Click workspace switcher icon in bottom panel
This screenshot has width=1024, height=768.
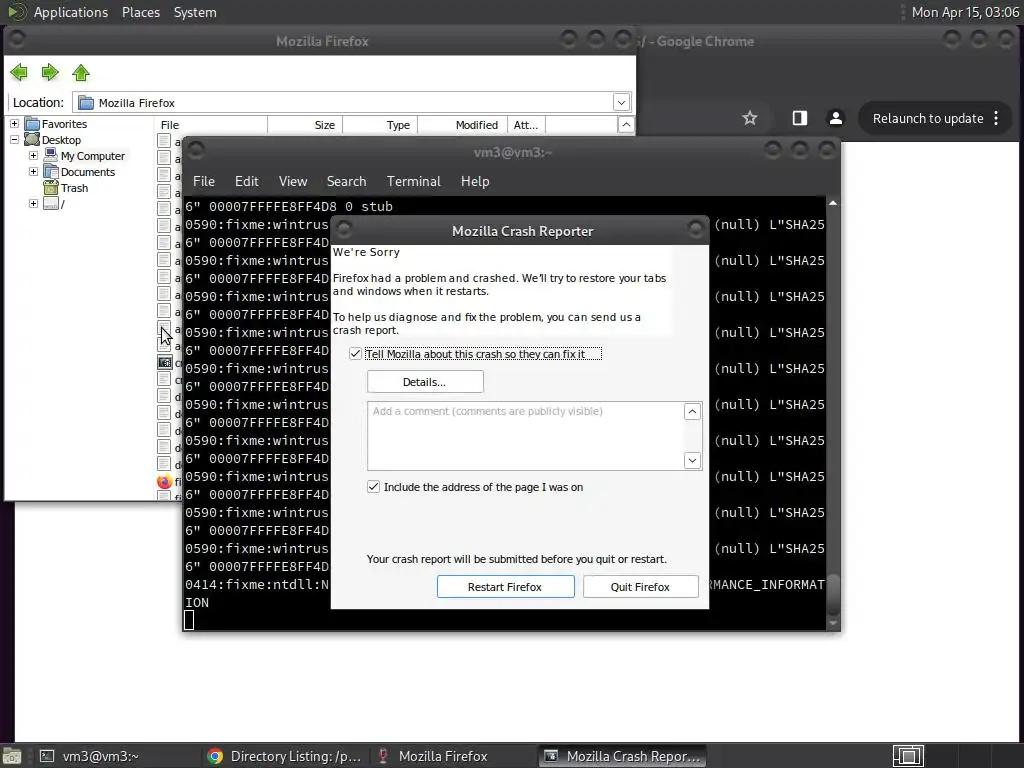coord(908,756)
